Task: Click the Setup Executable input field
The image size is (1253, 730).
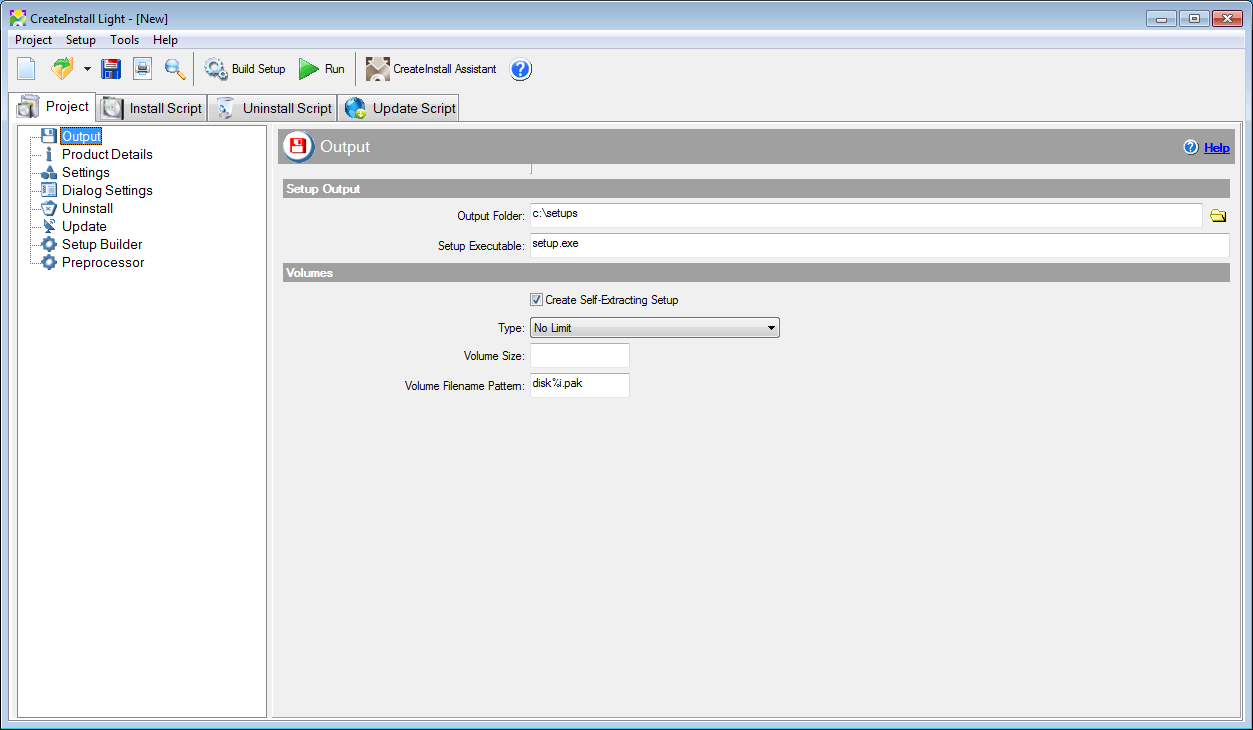Action: click(x=879, y=245)
